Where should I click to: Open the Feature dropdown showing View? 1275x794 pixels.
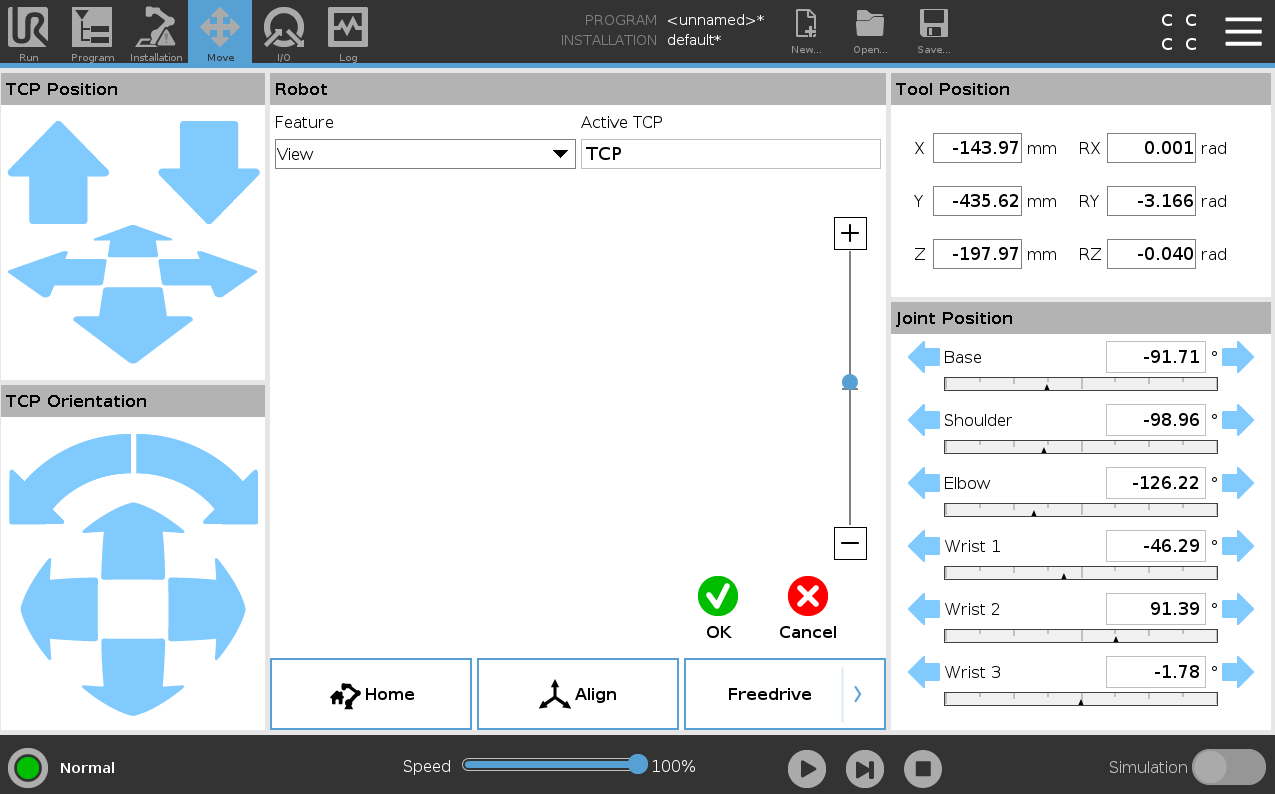coord(424,154)
